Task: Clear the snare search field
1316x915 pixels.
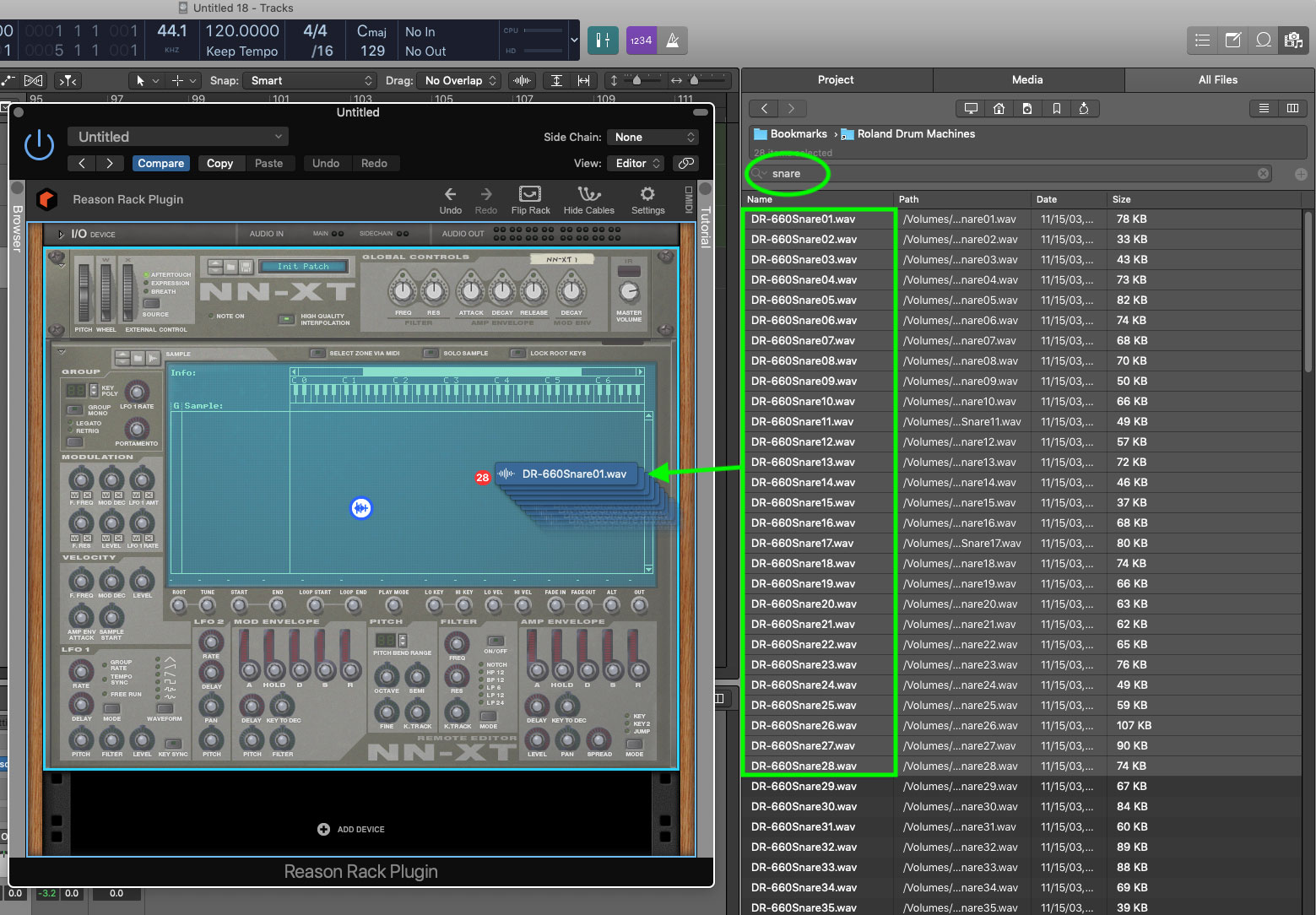Action: (x=1263, y=174)
